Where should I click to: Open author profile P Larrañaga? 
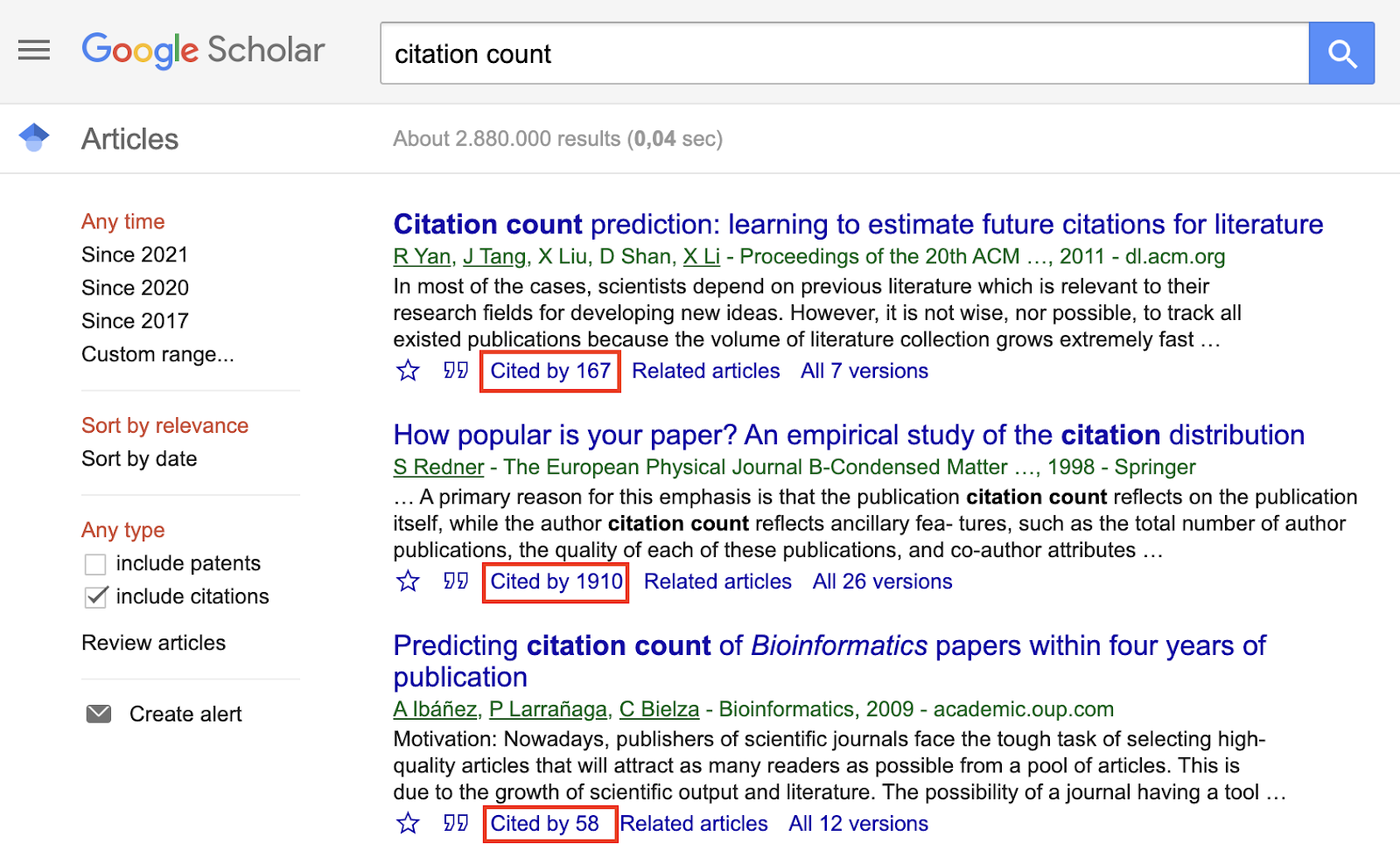(549, 709)
